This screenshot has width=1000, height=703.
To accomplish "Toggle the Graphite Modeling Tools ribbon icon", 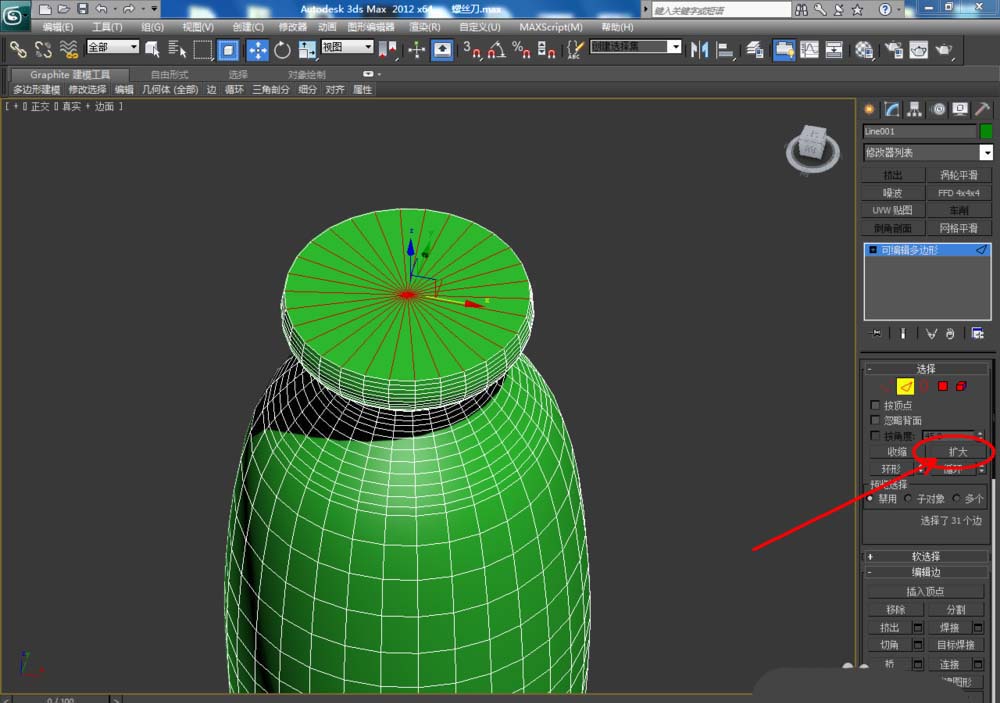I will 784,49.
